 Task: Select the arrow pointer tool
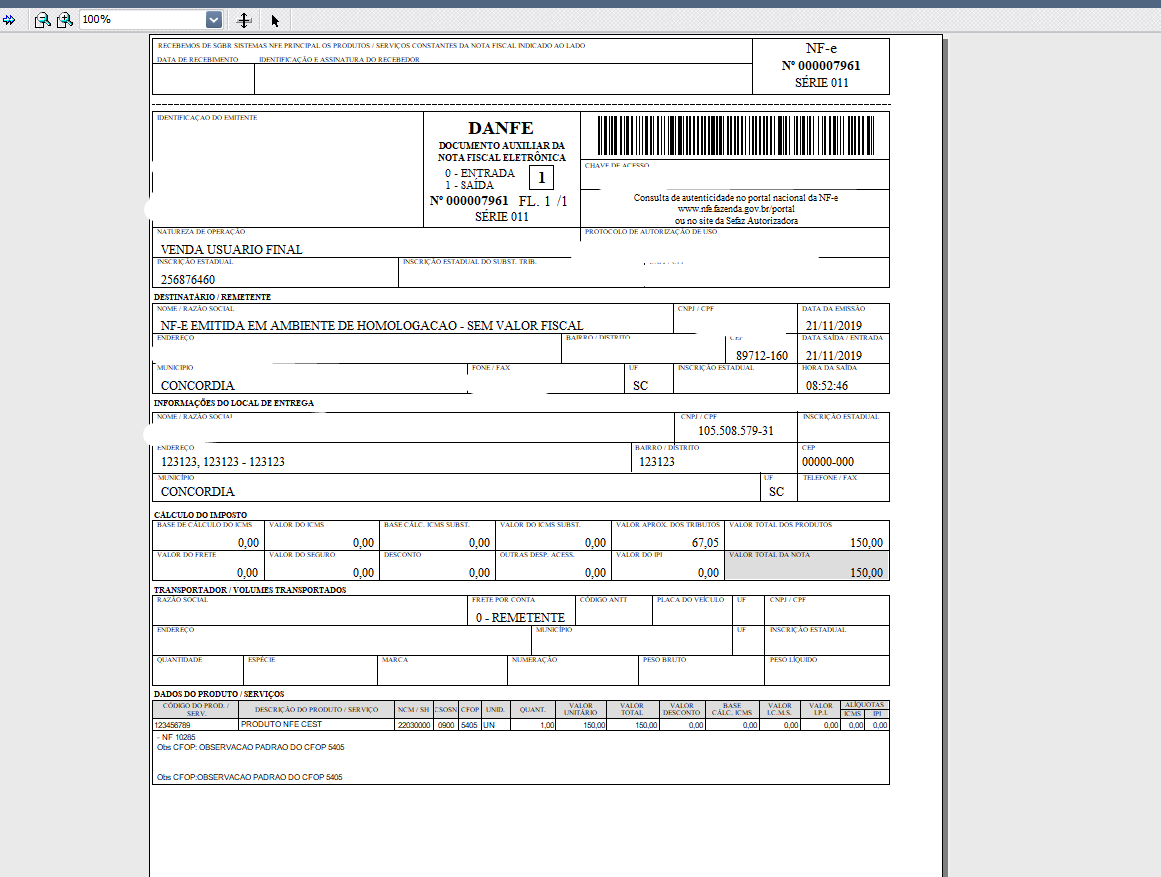275,21
